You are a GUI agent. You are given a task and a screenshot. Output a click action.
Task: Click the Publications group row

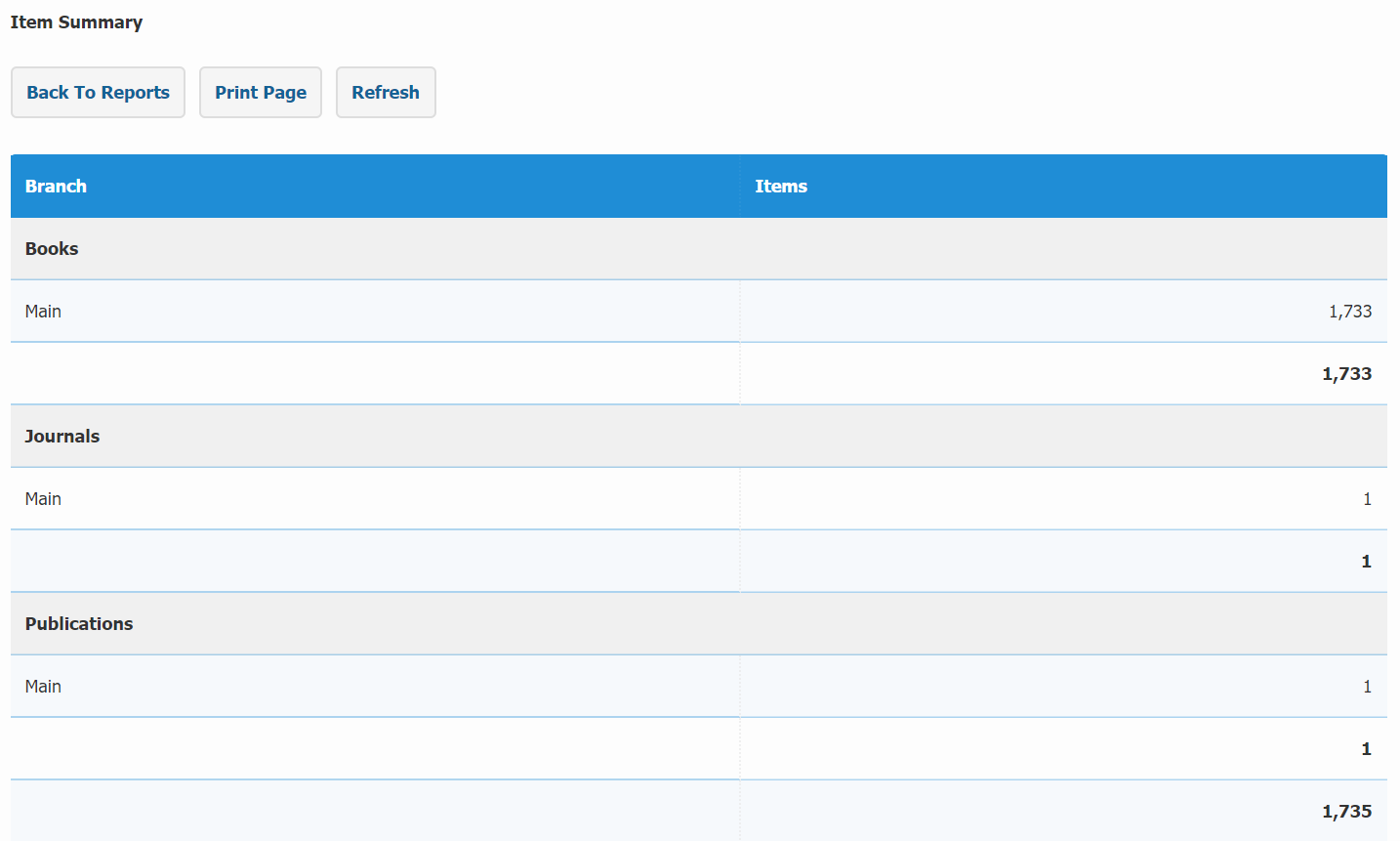coord(699,624)
